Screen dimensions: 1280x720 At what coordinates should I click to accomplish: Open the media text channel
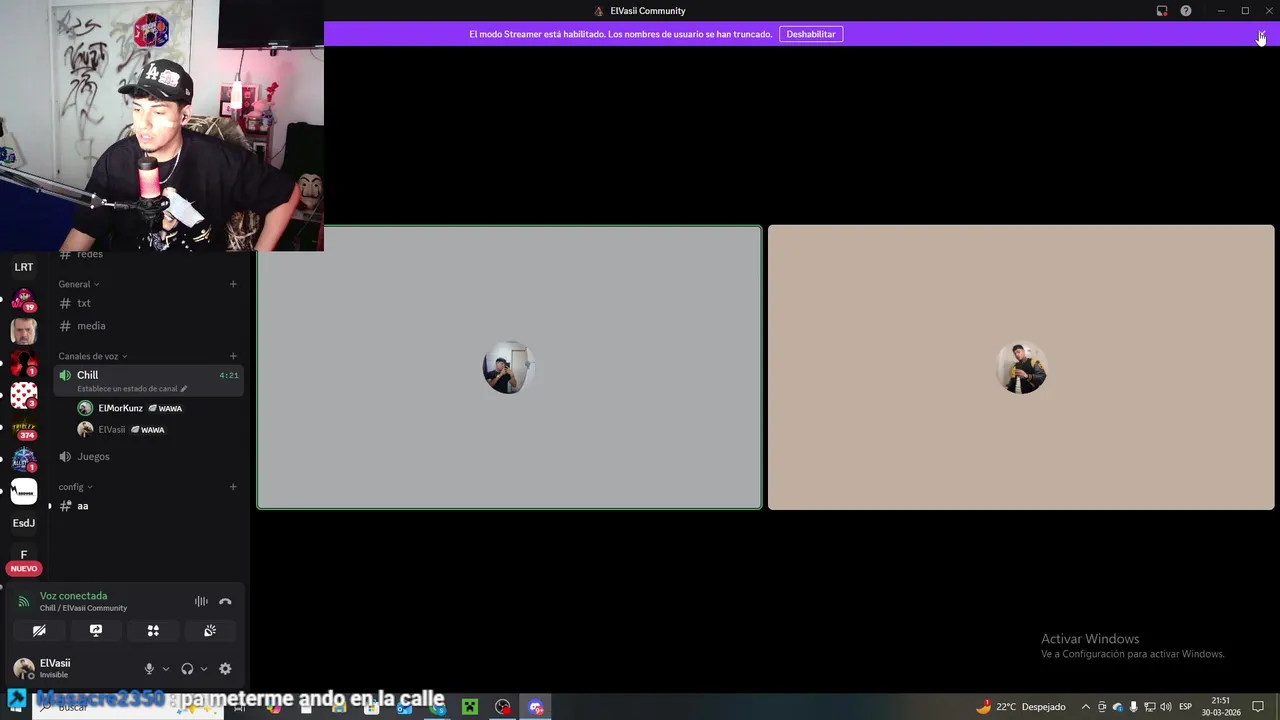coord(148,326)
